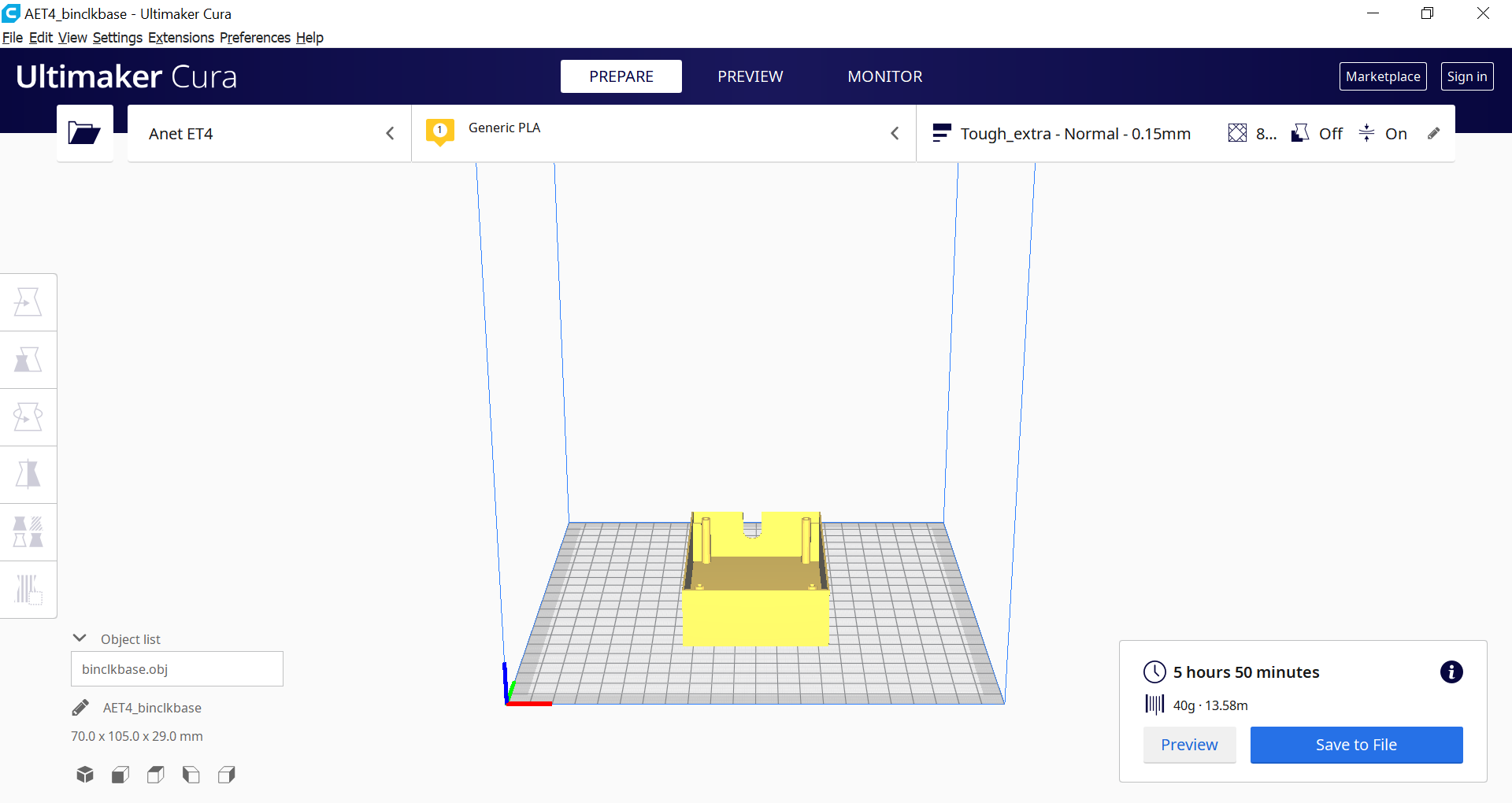This screenshot has width=1512, height=803.
Task: Select the Per Model Settings tool
Action: pyautogui.click(x=28, y=532)
